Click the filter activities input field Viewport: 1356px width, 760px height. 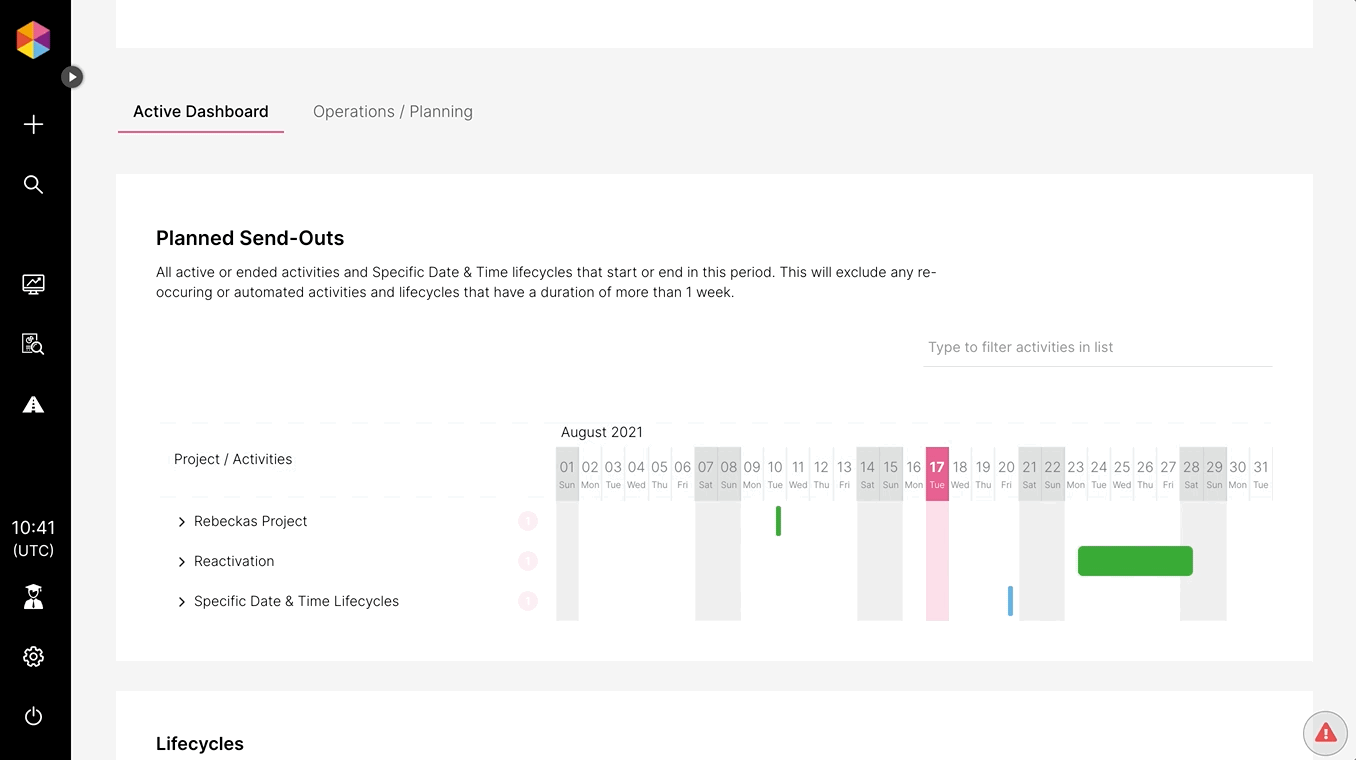[x=1096, y=347]
